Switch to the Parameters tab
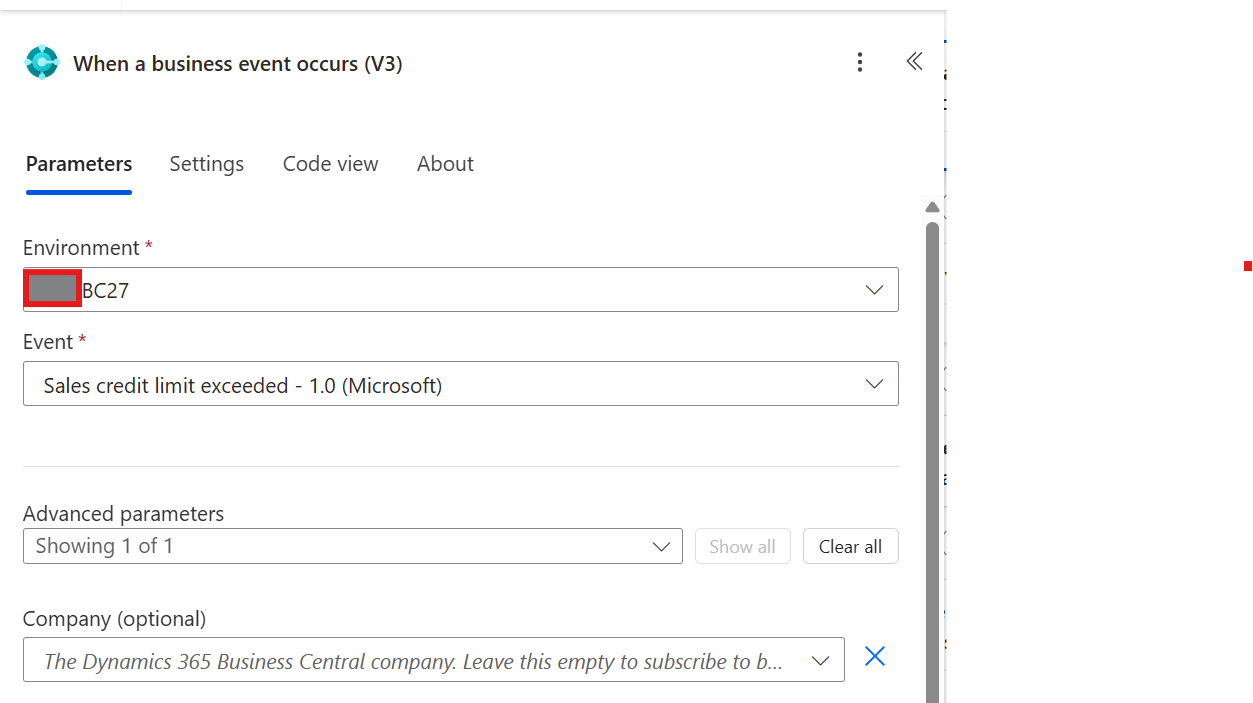 [x=79, y=164]
